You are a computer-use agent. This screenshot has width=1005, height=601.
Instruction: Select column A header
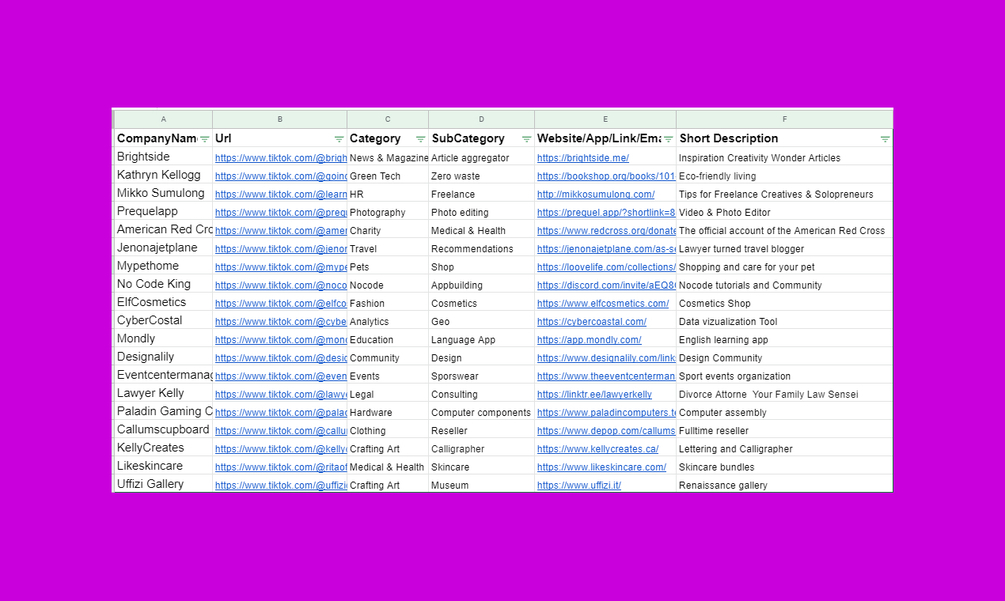(163, 119)
